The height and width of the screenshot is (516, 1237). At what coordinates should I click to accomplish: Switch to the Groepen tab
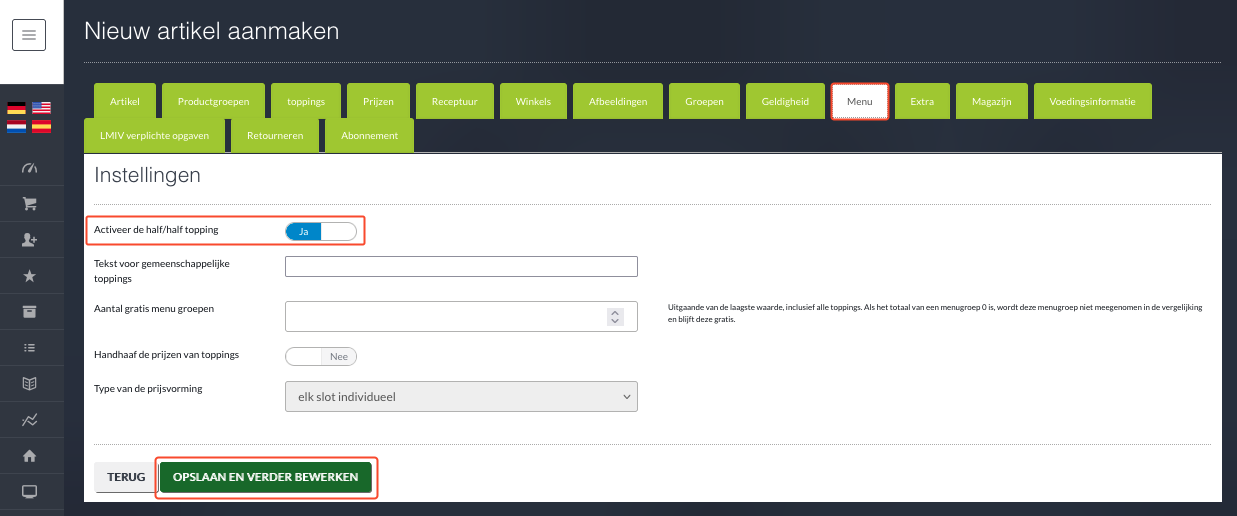click(x=705, y=102)
